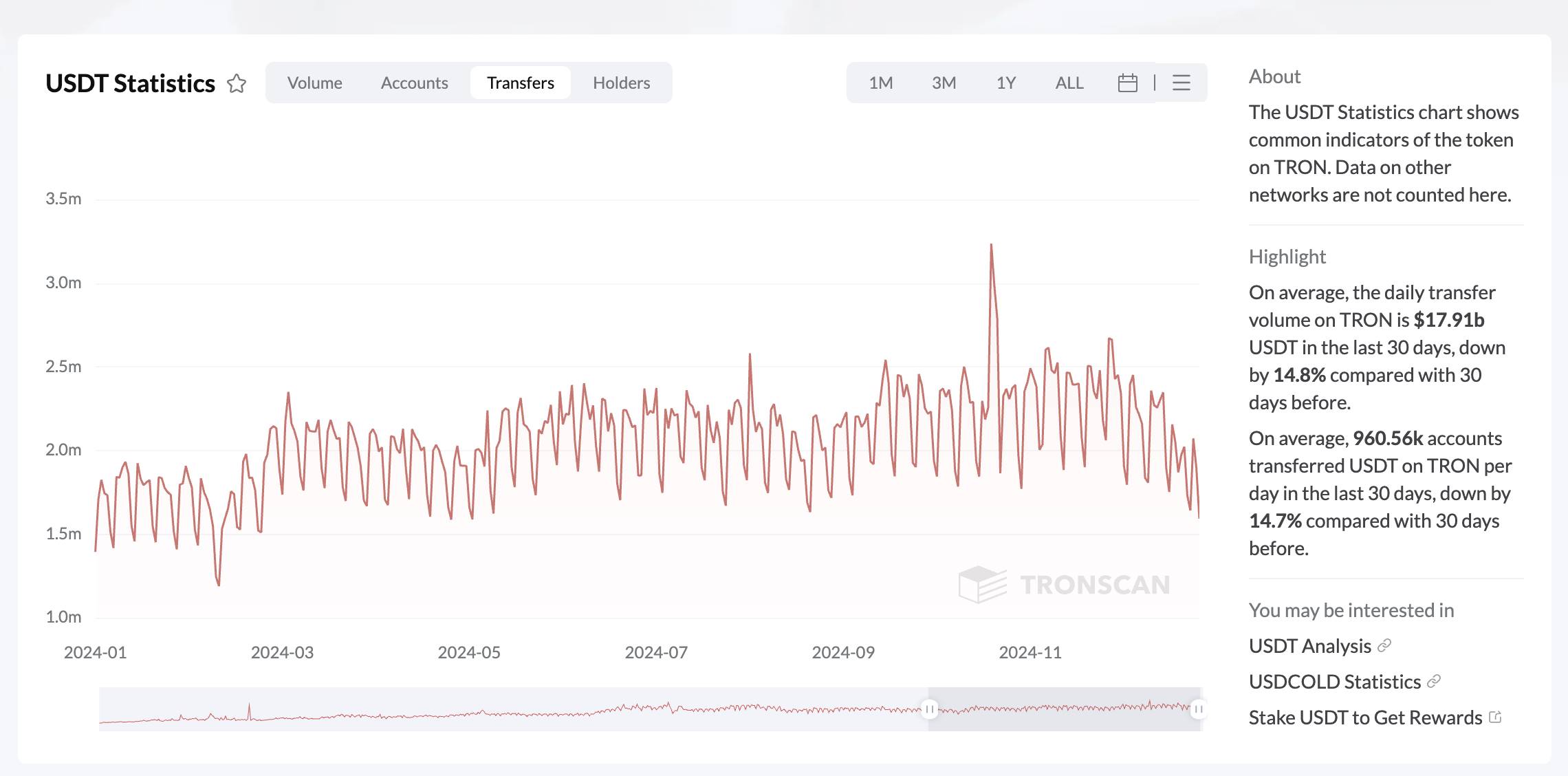
Task: Click the unselected early part of the navigator
Action: coord(514,709)
